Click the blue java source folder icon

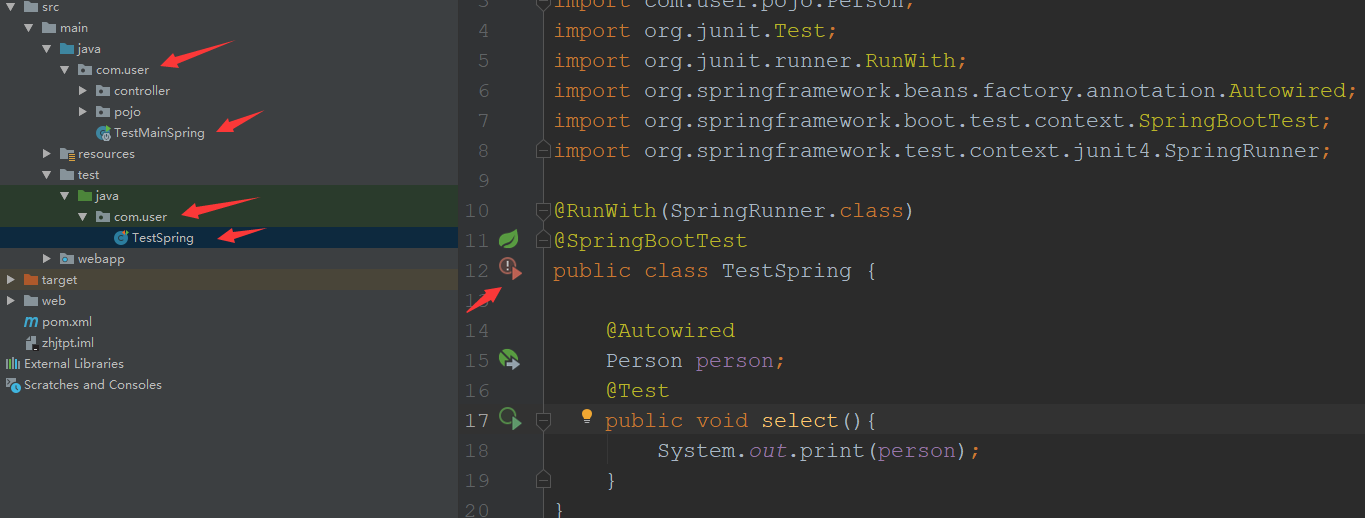click(x=66, y=49)
